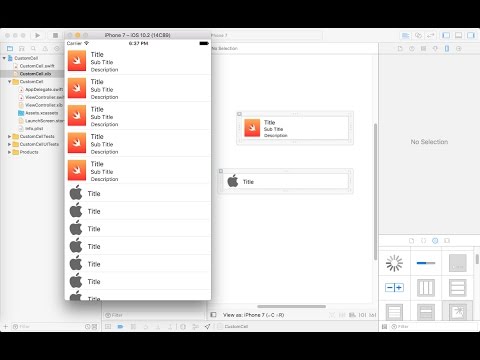Select the Image View object in library
480x360 pixels.
click(x=457, y=312)
